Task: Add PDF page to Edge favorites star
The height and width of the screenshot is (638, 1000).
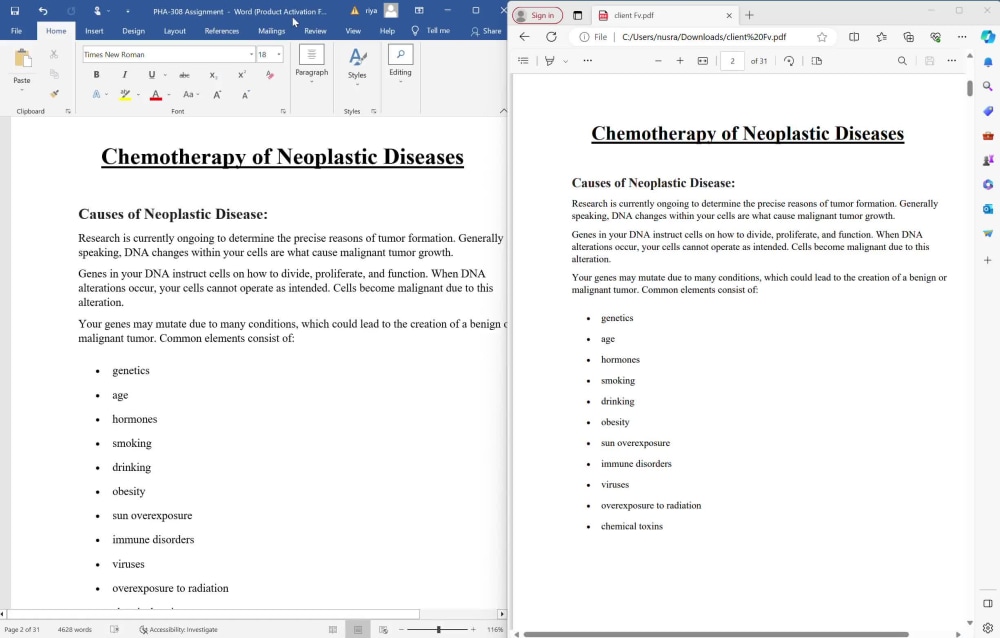Action: [822, 37]
